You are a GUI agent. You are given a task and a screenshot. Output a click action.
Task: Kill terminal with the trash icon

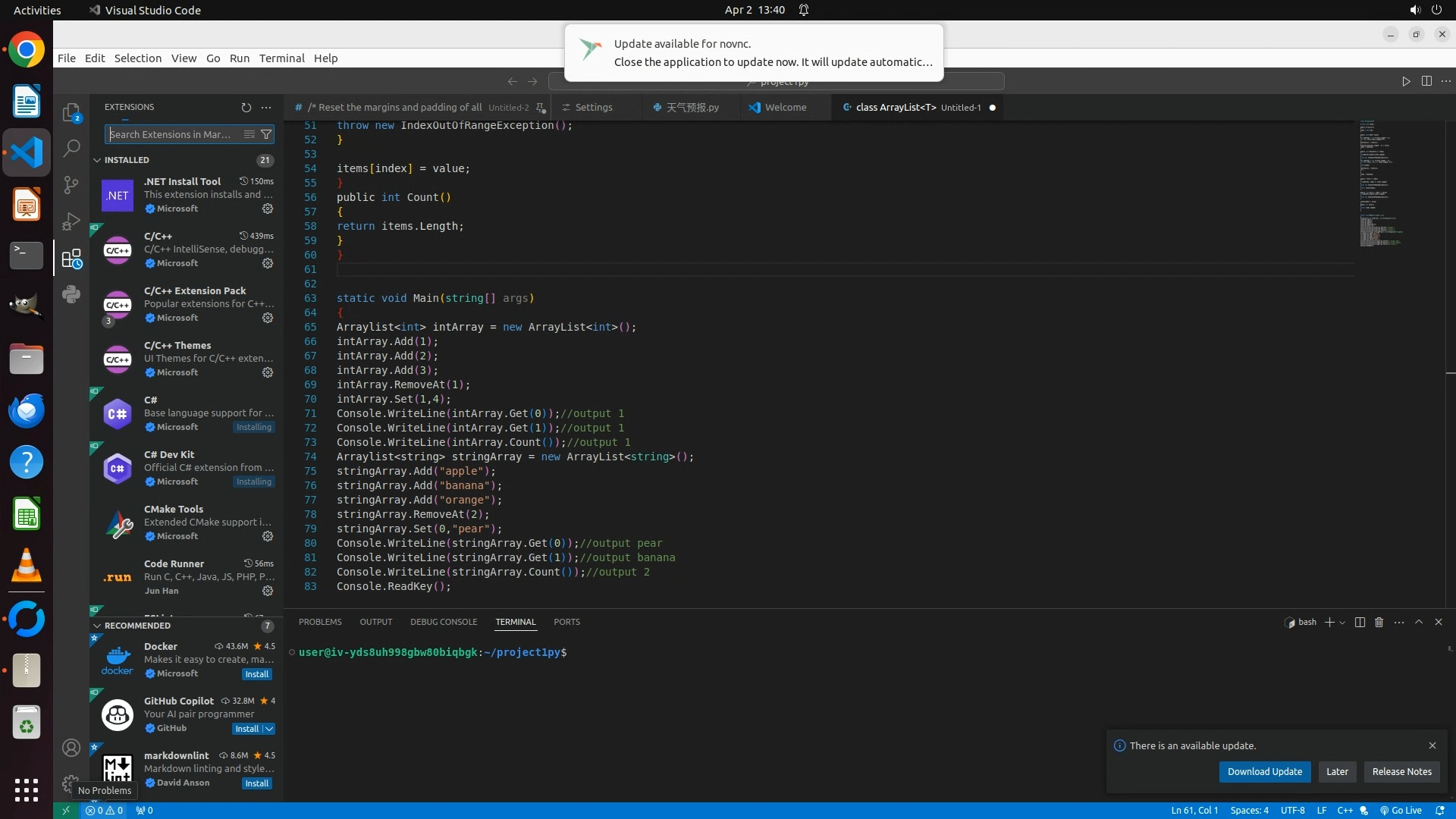[x=1379, y=622]
